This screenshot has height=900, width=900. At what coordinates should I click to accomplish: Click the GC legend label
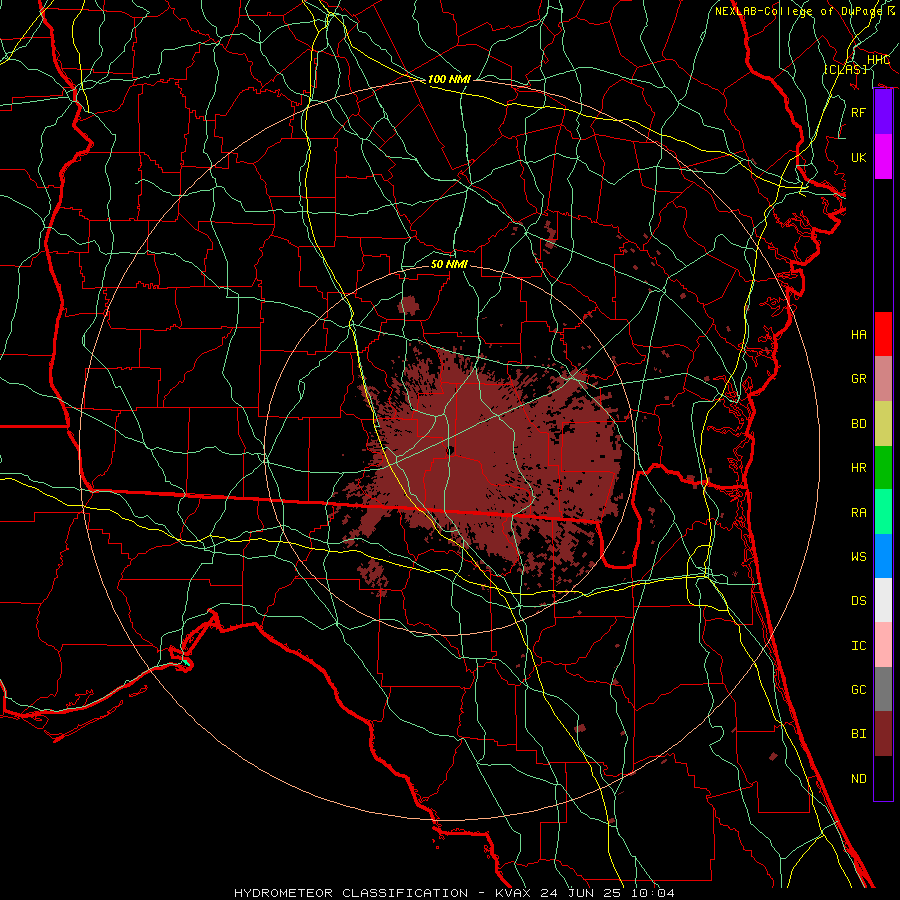858,690
